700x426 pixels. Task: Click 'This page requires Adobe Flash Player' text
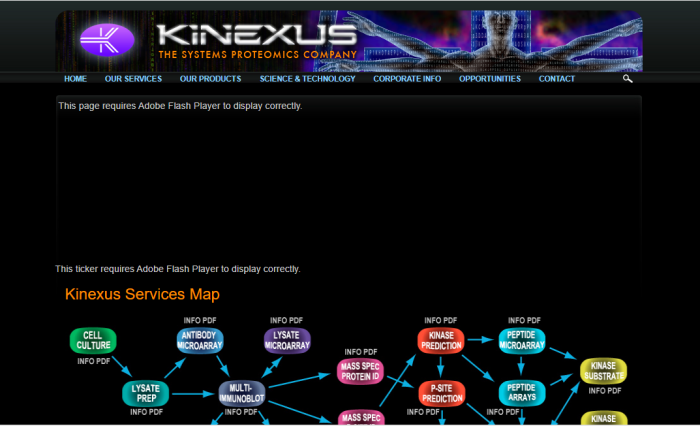coord(180,106)
